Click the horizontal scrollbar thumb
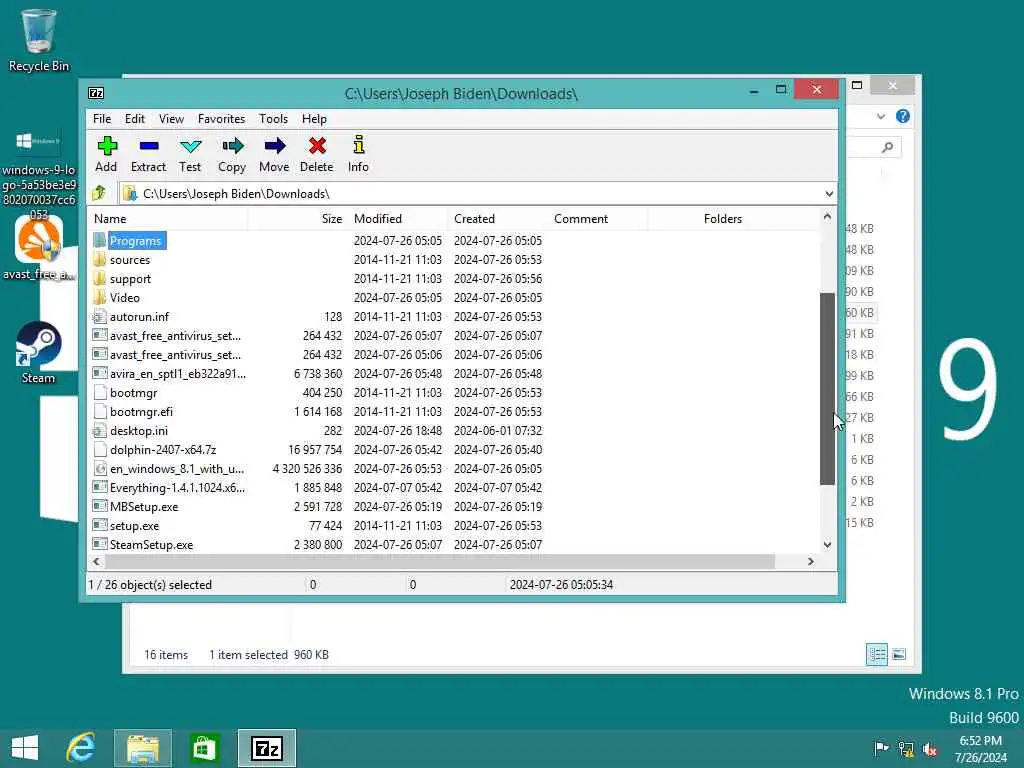The image size is (1024, 768). click(x=440, y=562)
